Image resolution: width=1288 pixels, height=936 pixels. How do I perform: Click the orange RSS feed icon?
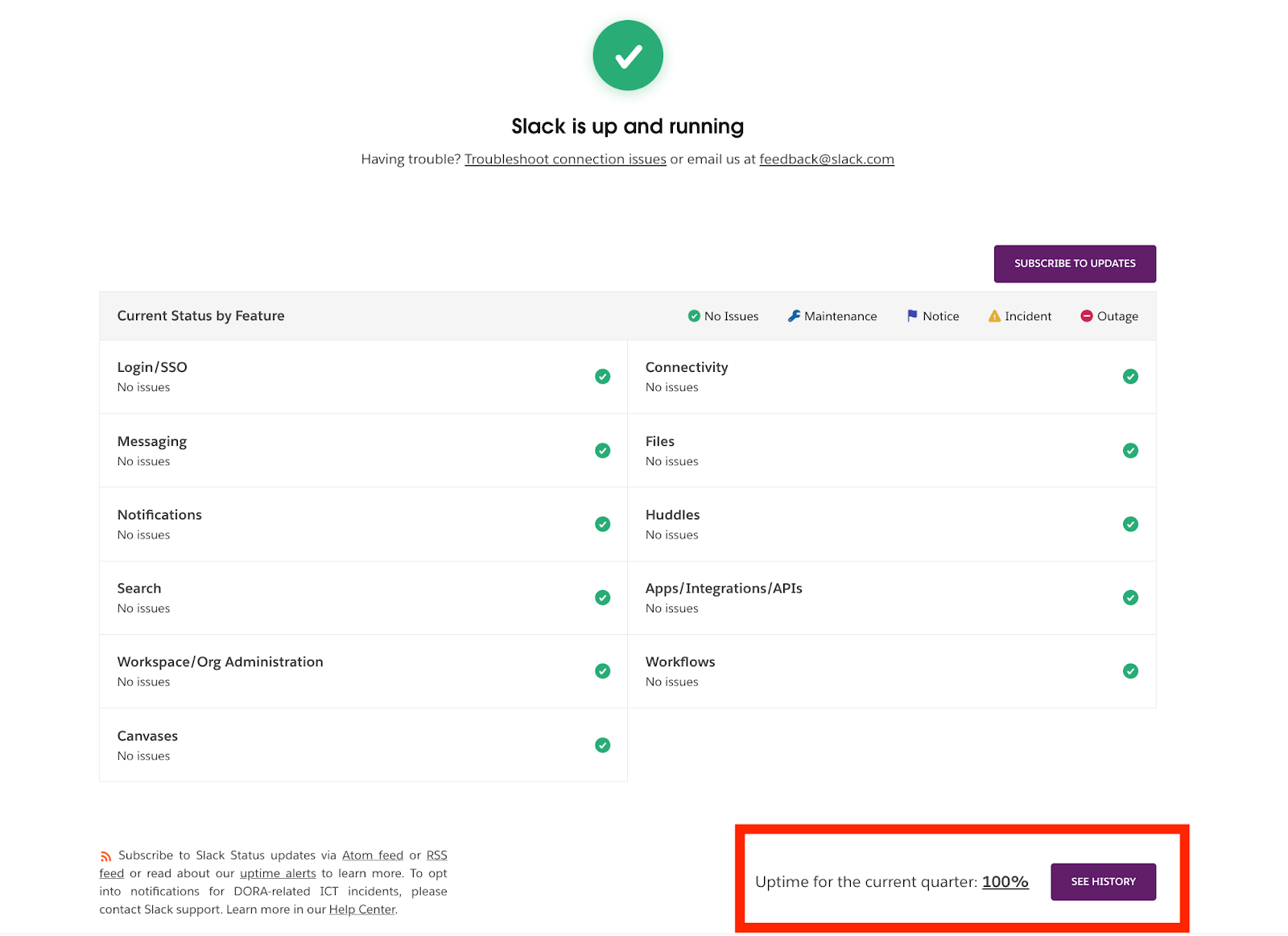(105, 856)
